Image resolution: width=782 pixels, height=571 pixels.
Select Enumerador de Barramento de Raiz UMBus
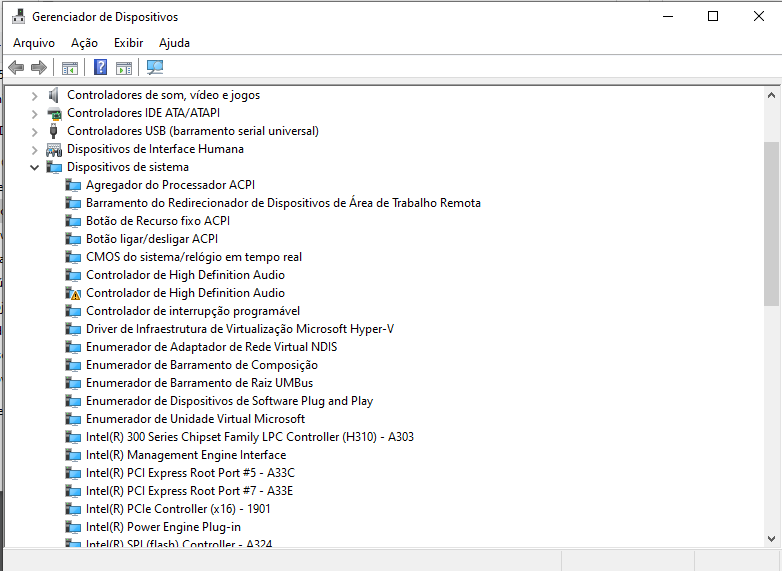coord(199,383)
